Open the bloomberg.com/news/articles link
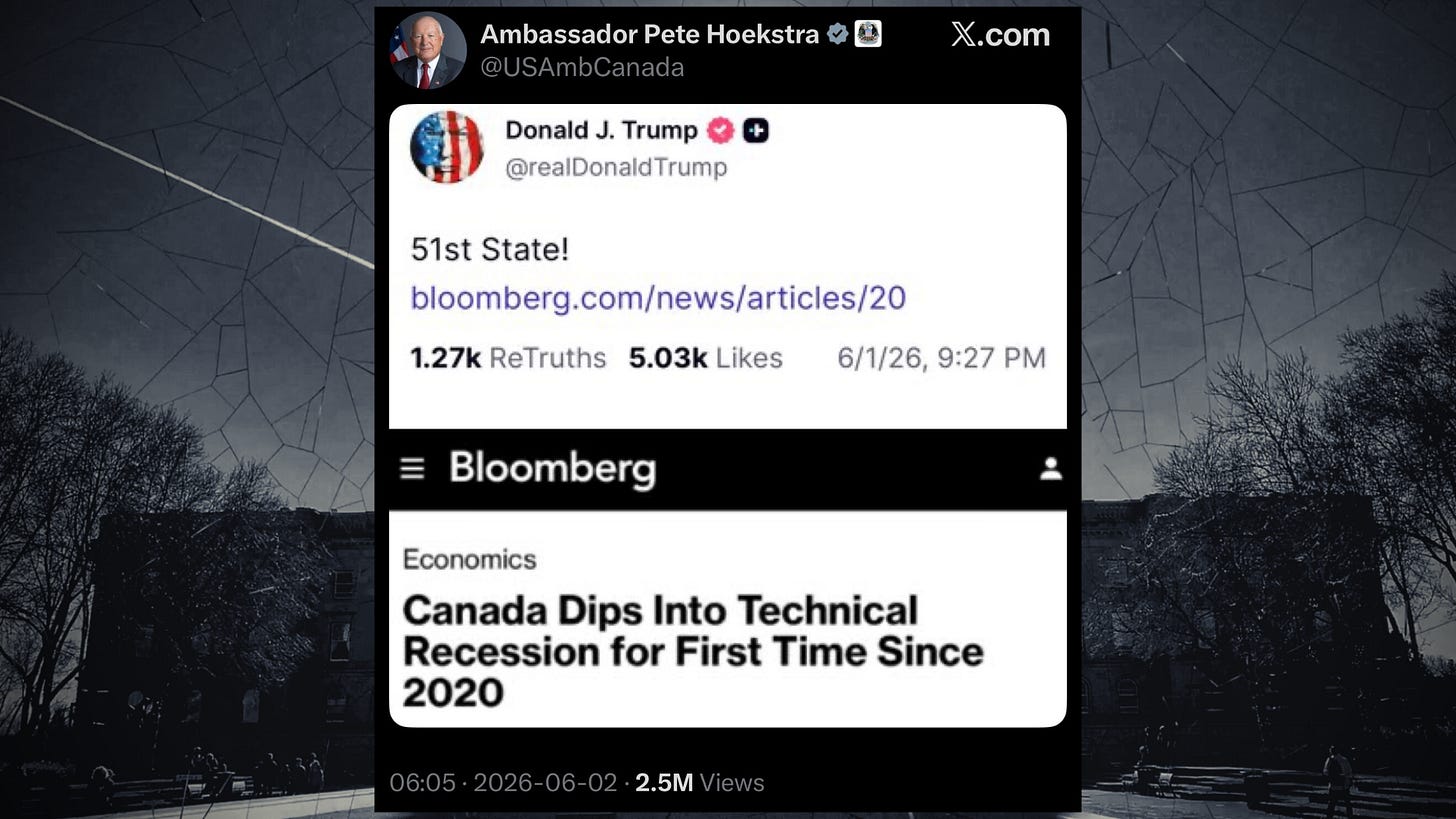The image size is (1456, 819). [658, 297]
